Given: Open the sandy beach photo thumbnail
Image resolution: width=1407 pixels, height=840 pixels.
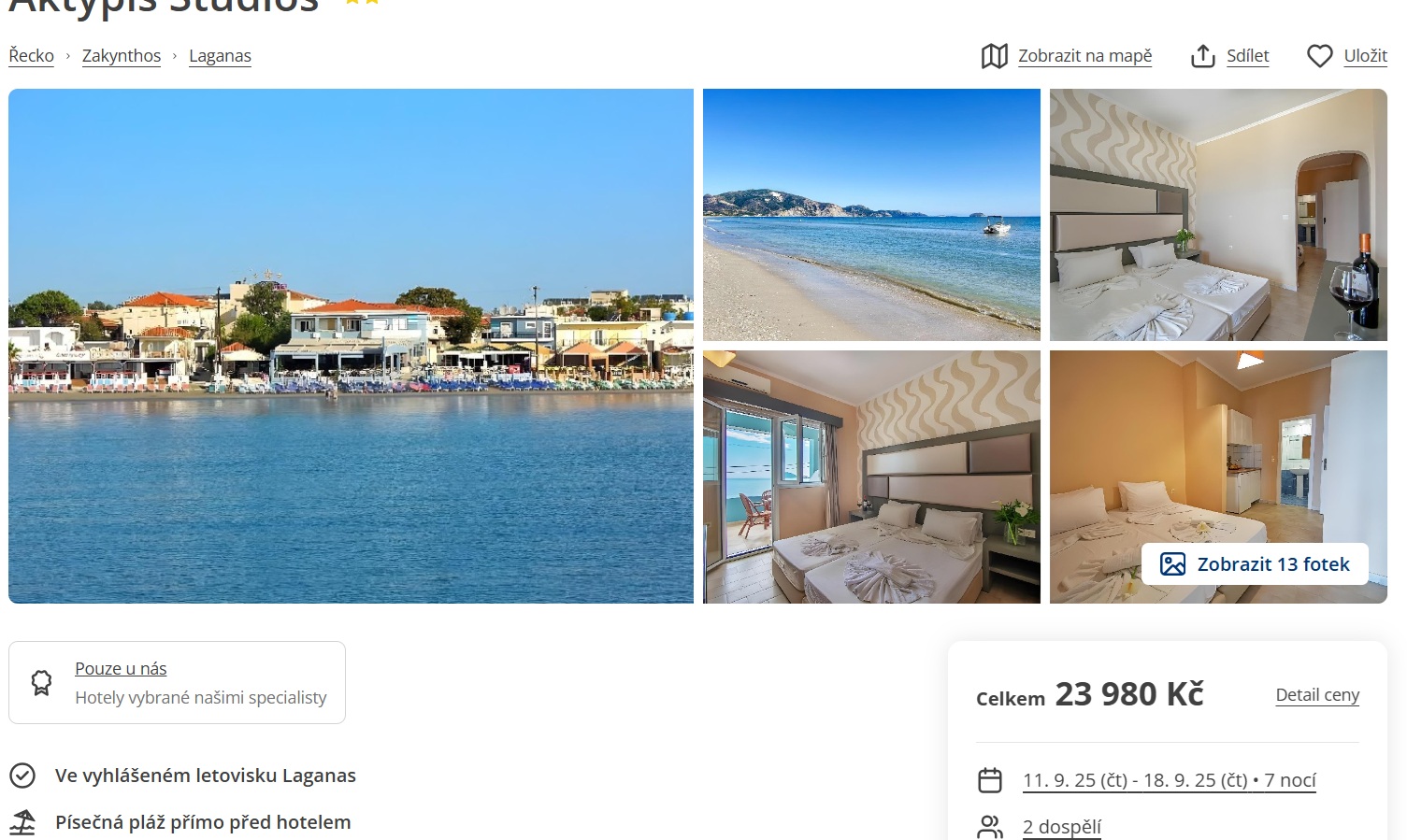Looking at the screenshot, I should (871, 215).
